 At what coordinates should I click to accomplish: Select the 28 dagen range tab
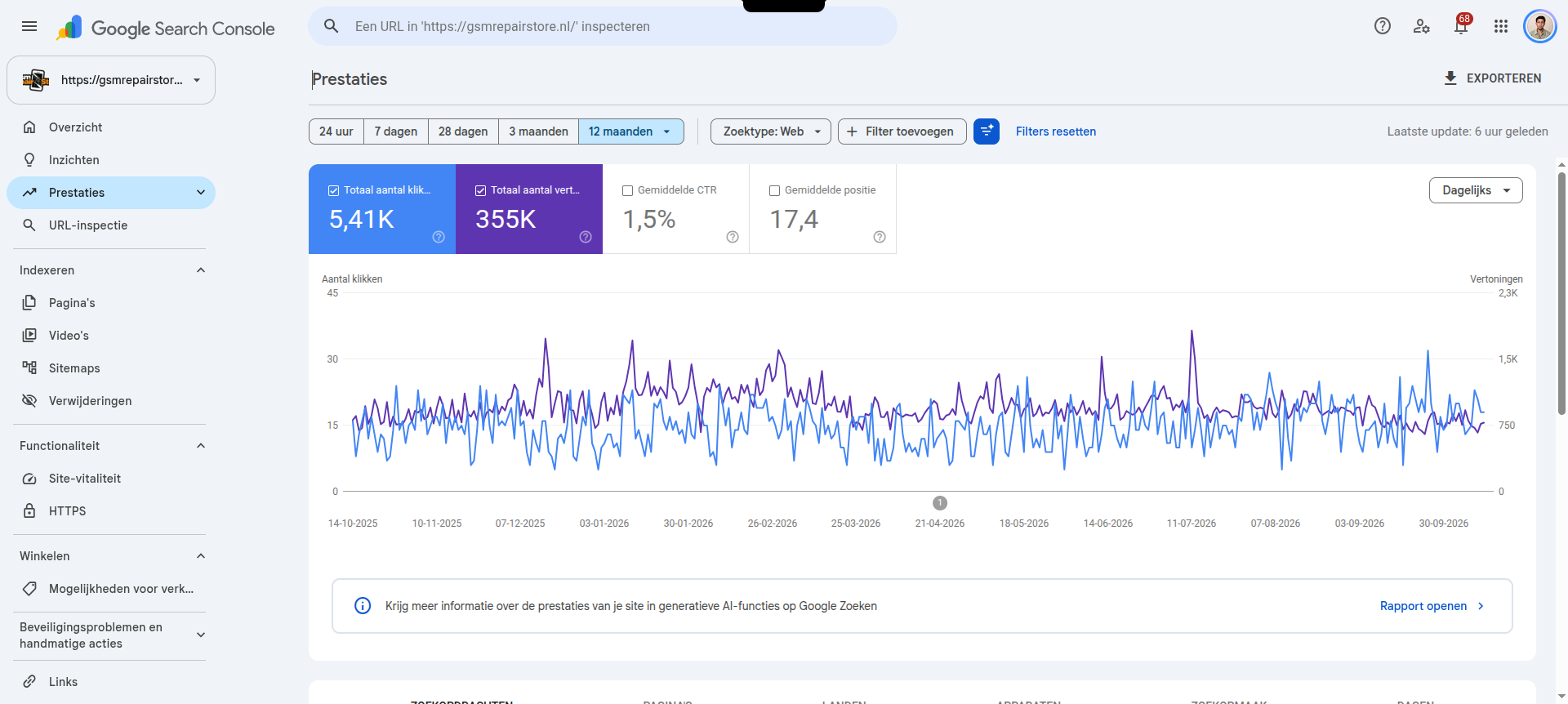(463, 131)
